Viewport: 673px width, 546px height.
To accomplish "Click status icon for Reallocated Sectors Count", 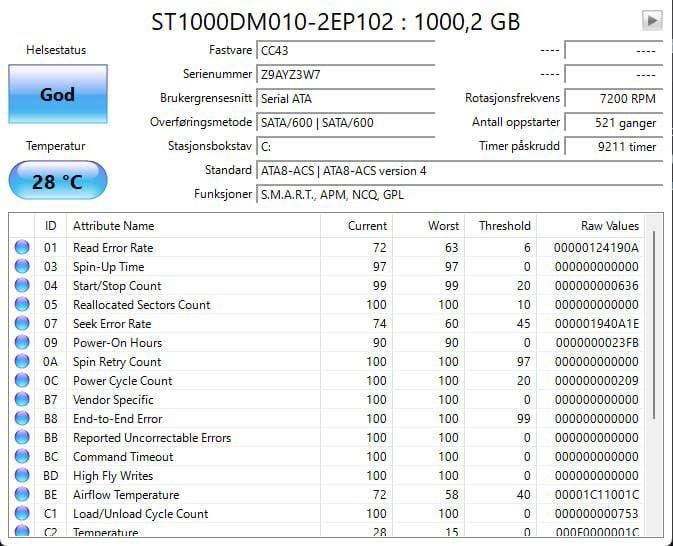I will coord(22,304).
